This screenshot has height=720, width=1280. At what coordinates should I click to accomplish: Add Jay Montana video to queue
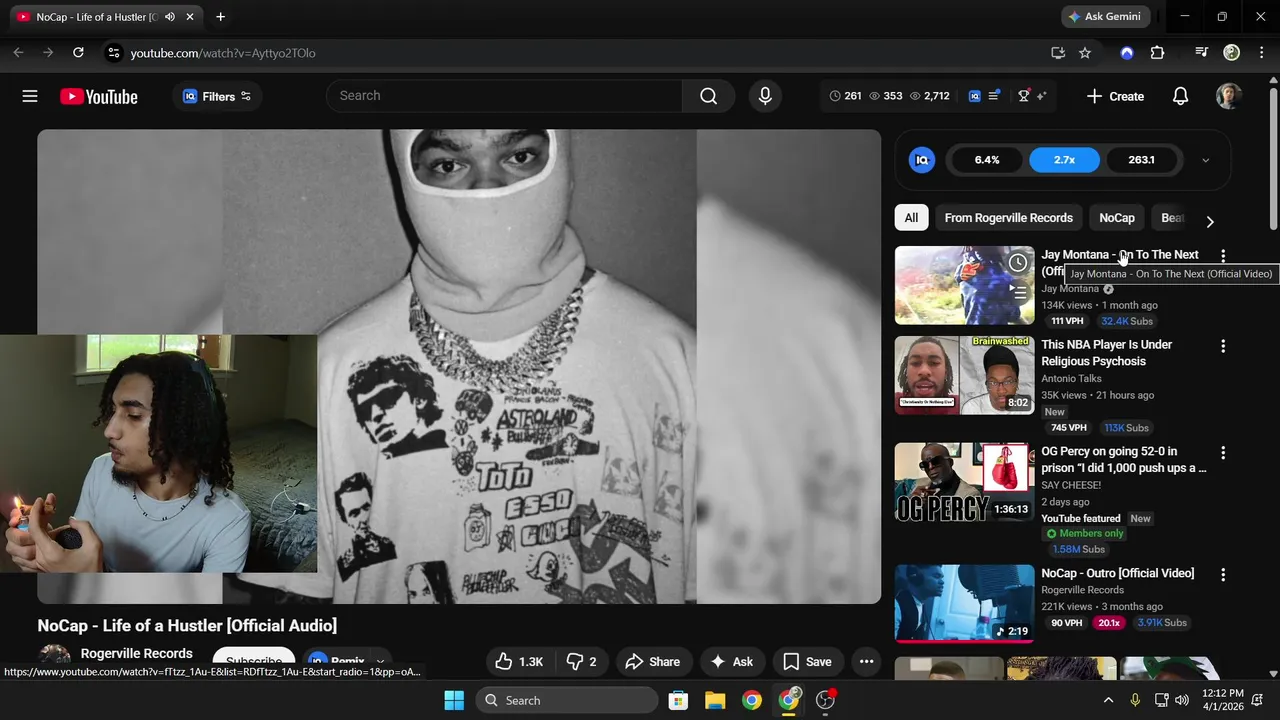[x=1017, y=292]
